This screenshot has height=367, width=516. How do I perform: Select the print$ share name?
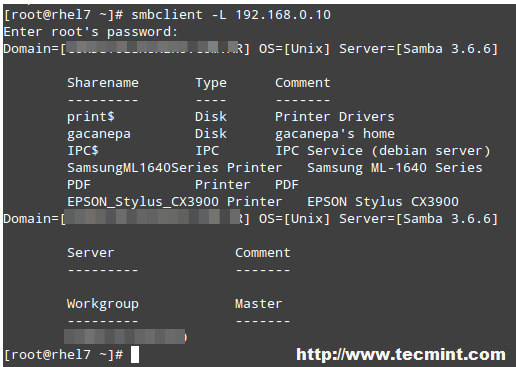pos(91,117)
